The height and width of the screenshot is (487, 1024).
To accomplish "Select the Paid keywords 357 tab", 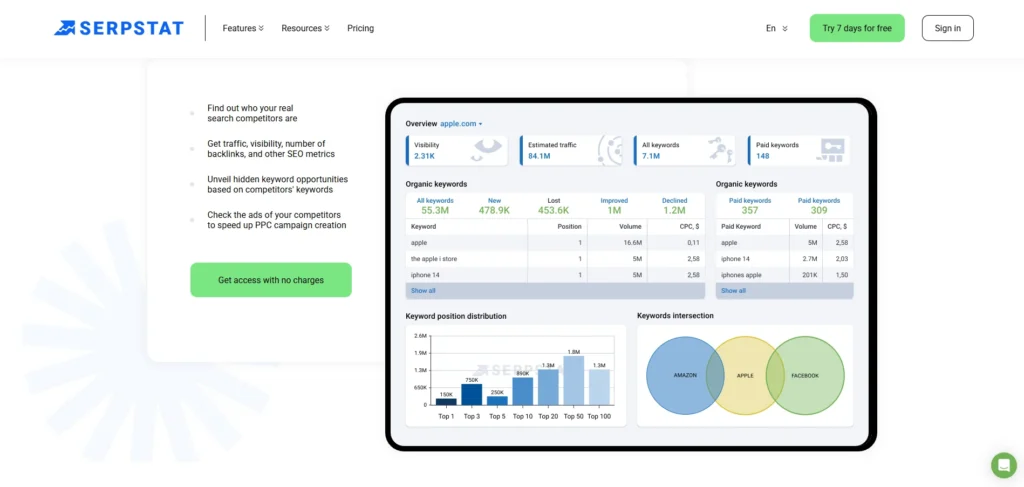I will pyautogui.click(x=750, y=206).
